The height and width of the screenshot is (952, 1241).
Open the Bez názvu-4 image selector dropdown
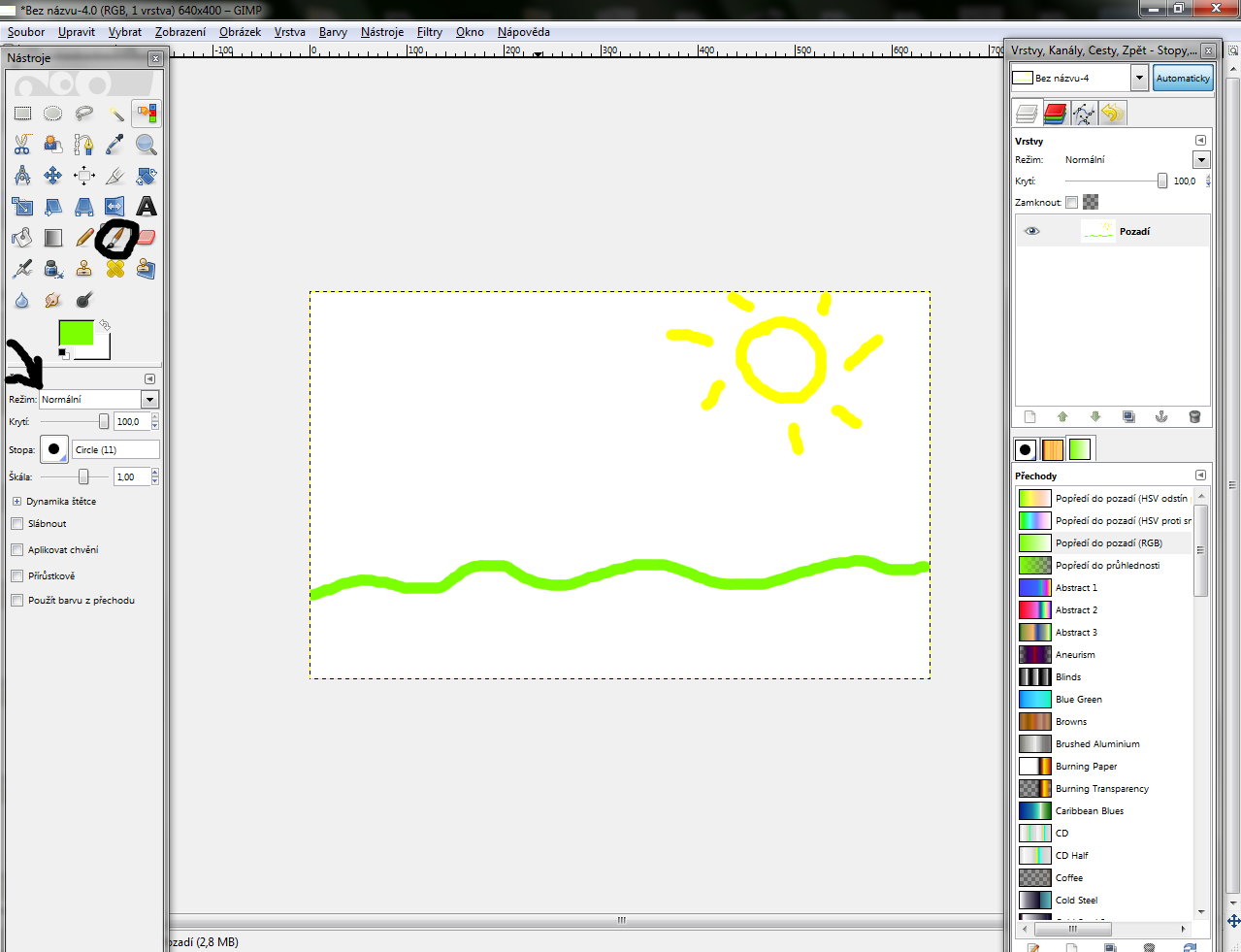coord(1140,78)
